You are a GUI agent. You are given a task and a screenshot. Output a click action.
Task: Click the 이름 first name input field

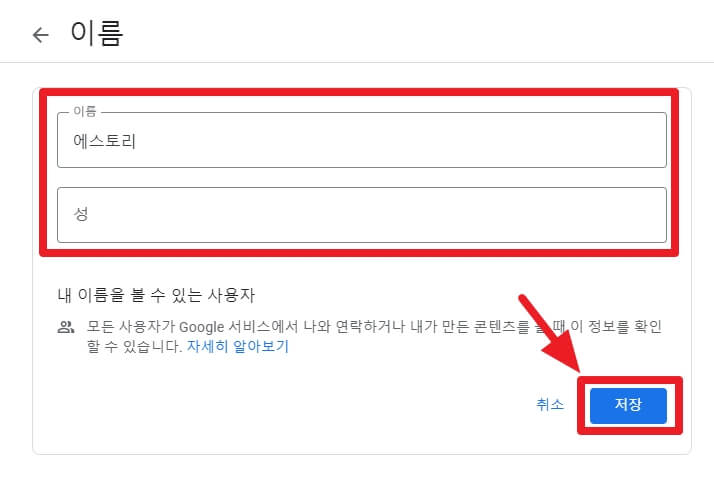[x=362, y=140]
